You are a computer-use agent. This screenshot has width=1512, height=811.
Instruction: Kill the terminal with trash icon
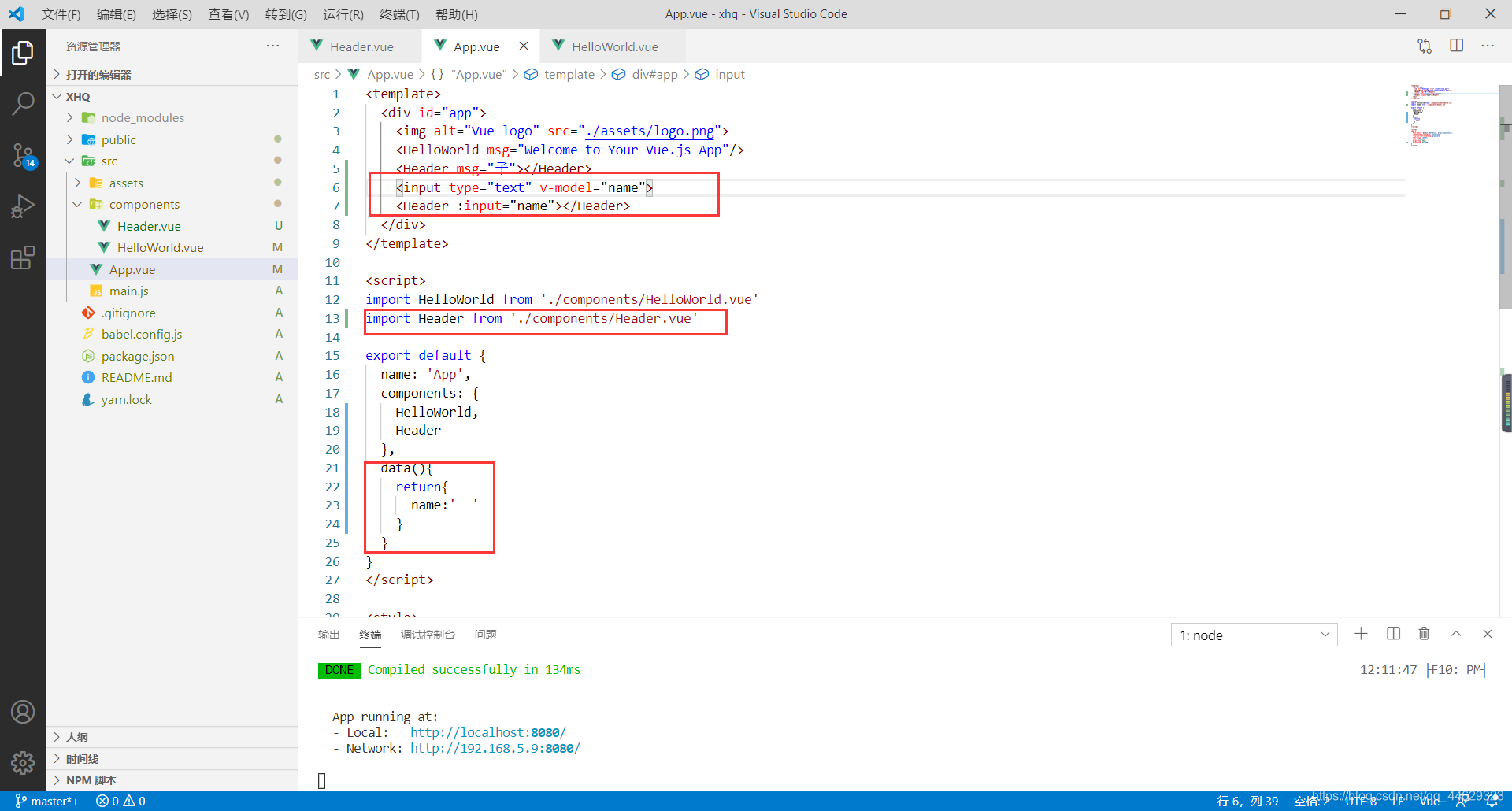pos(1424,634)
